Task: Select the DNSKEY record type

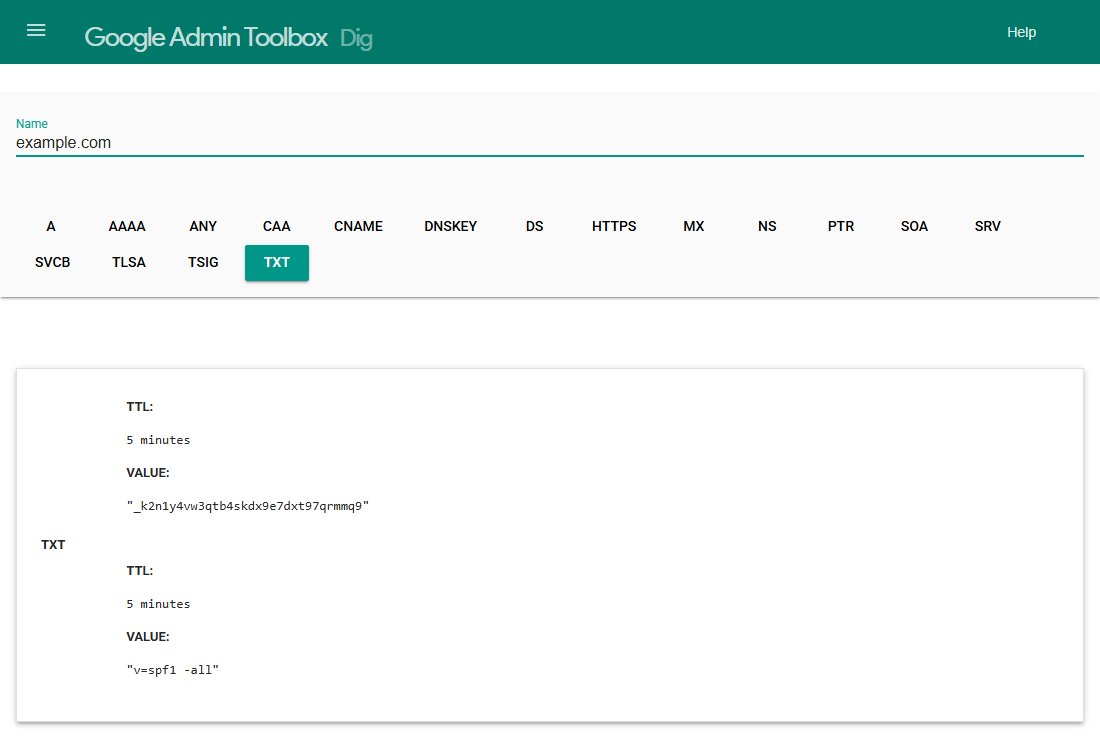Action: [450, 227]
